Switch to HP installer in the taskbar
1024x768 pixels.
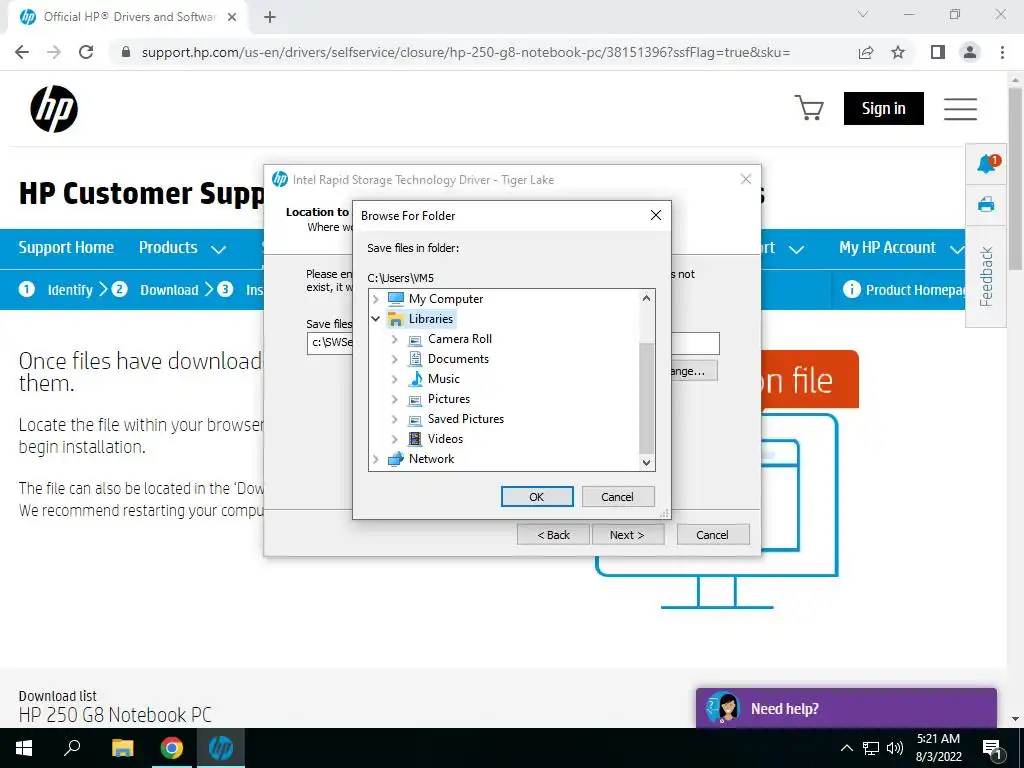pos(221,748)
